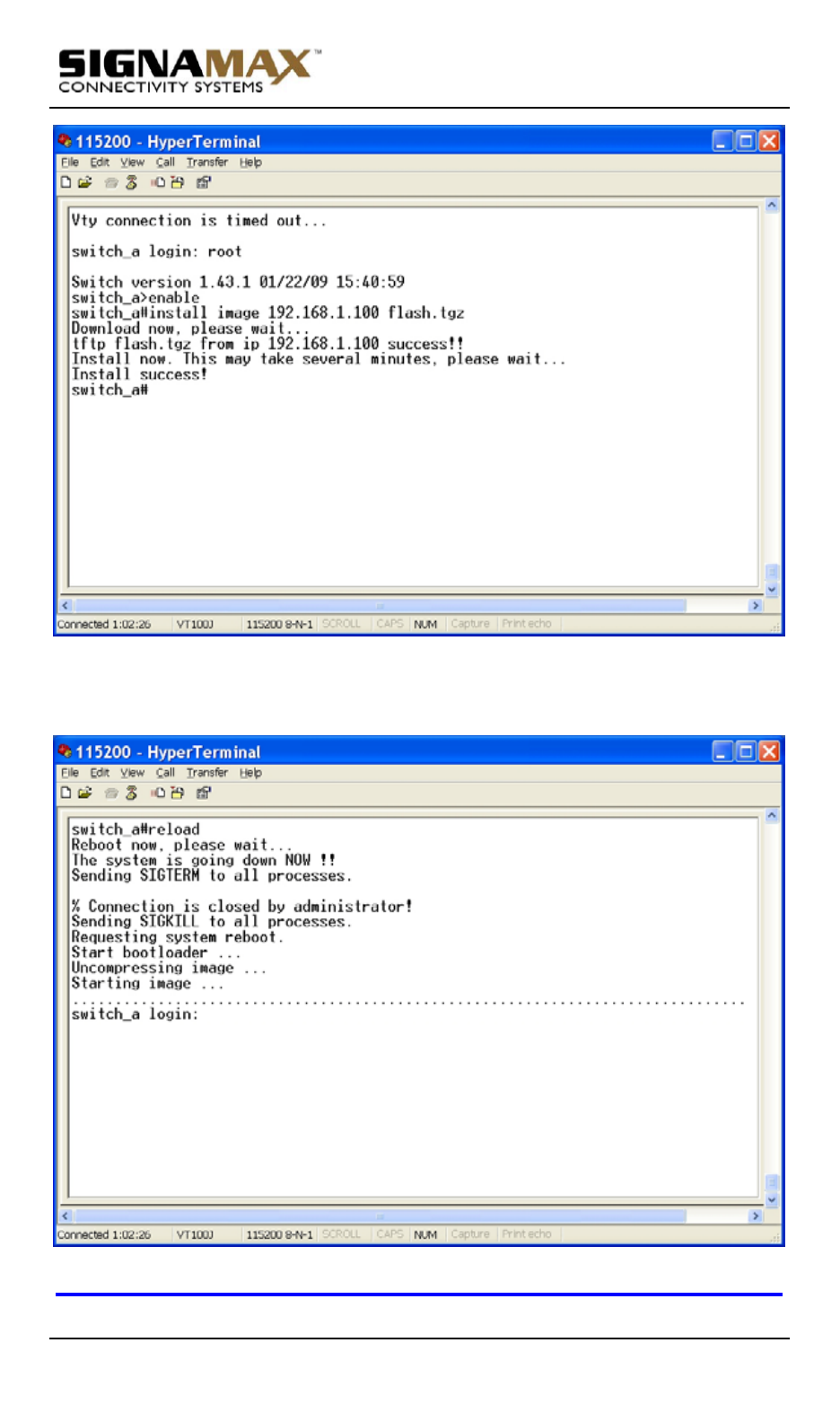Click the 'install image 192.168.1.100 flash.tgz' command line

click(267, 313)
